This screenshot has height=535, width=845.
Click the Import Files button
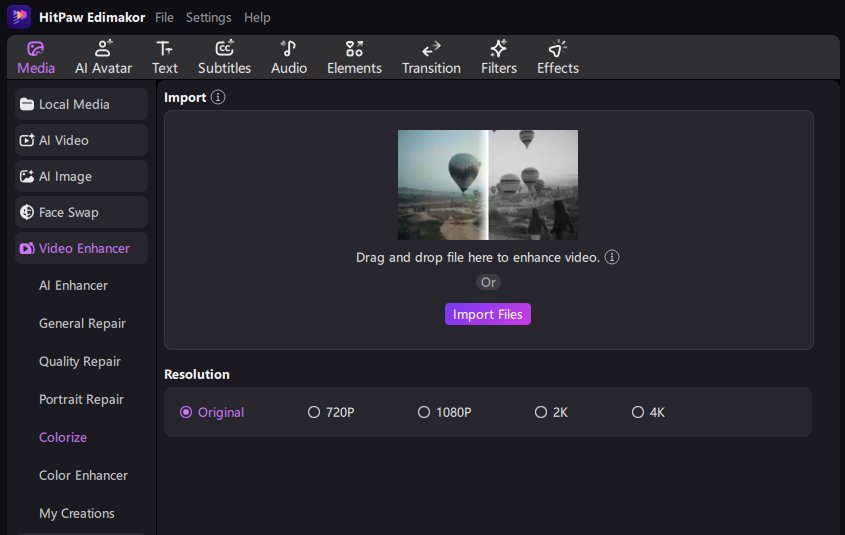(488, 314)
